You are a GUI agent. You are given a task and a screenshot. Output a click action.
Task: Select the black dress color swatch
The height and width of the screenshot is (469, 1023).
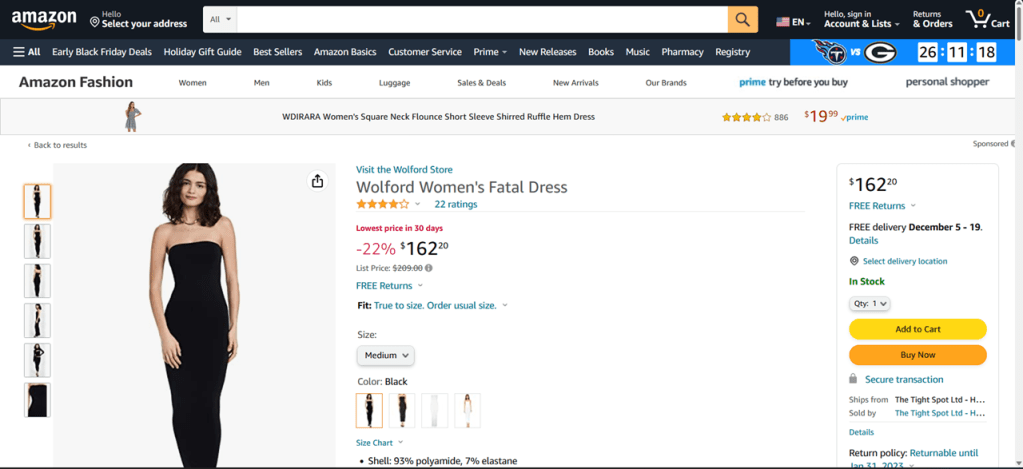(369, 410)
